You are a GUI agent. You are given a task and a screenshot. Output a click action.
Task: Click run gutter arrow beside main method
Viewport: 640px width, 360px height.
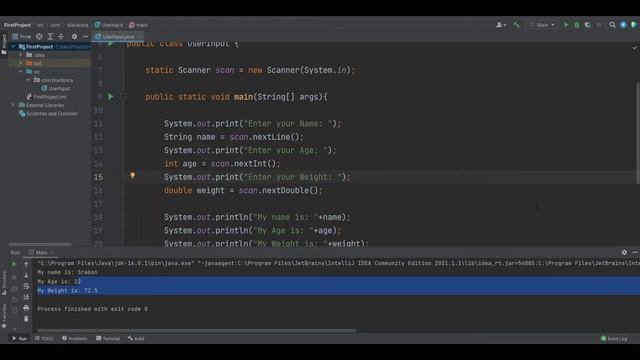coord(110,97)
